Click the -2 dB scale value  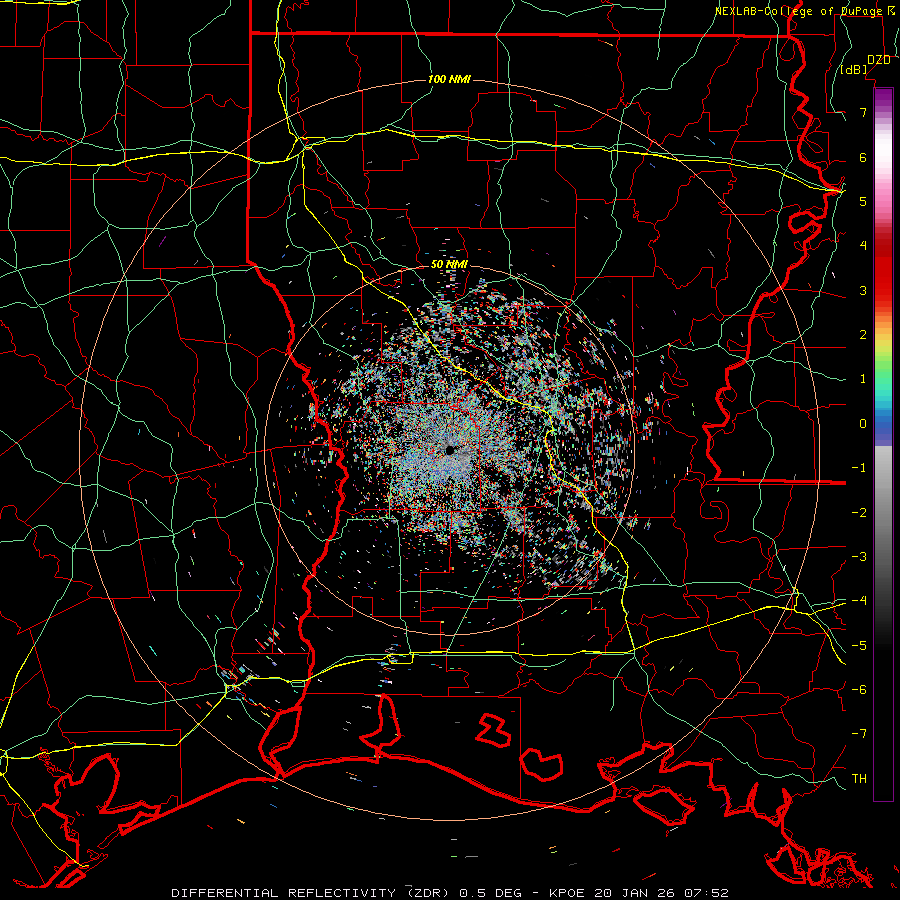click(x=859, y=513)
